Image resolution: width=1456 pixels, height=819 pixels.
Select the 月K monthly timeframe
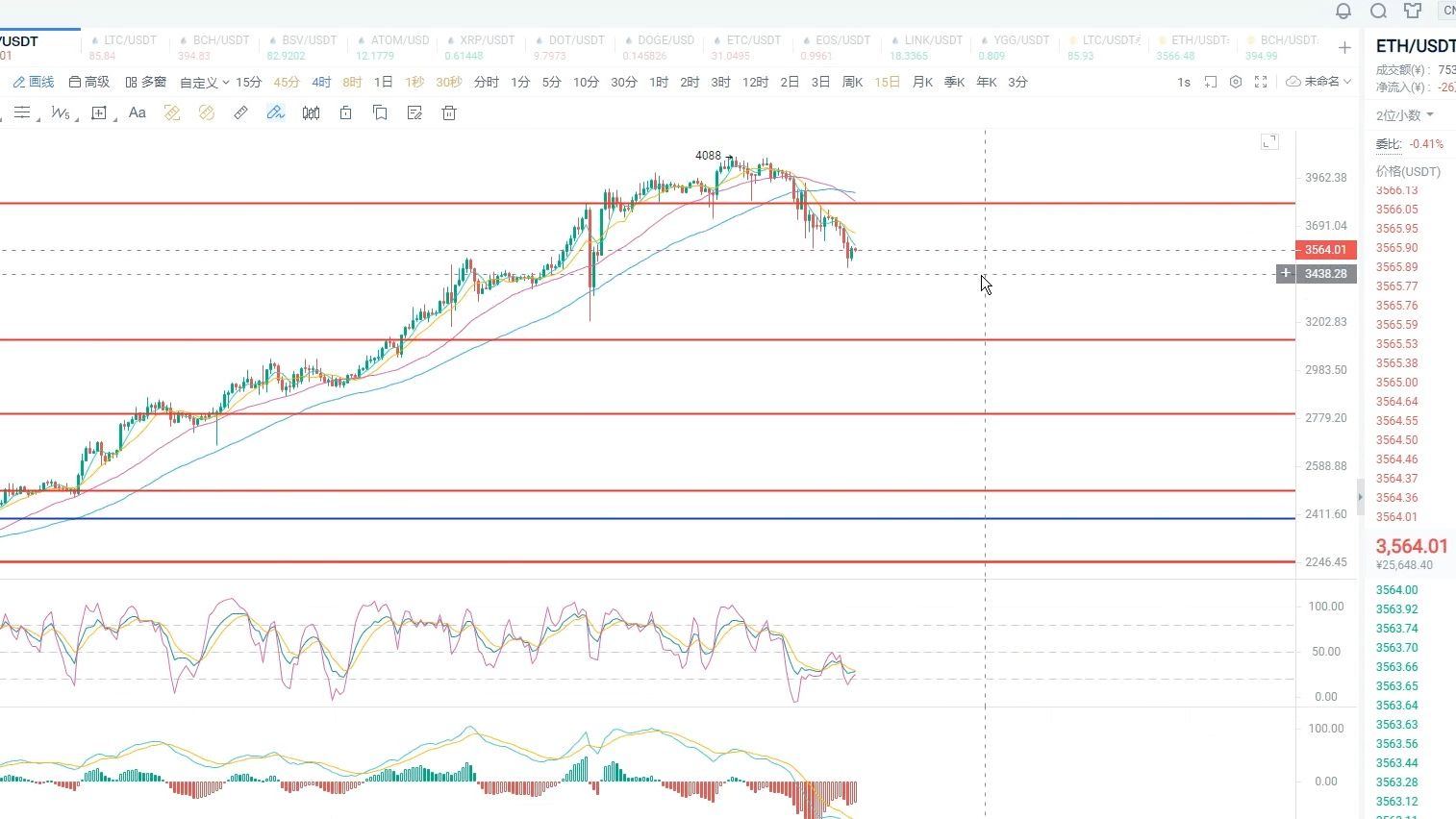tap(922, 83)
